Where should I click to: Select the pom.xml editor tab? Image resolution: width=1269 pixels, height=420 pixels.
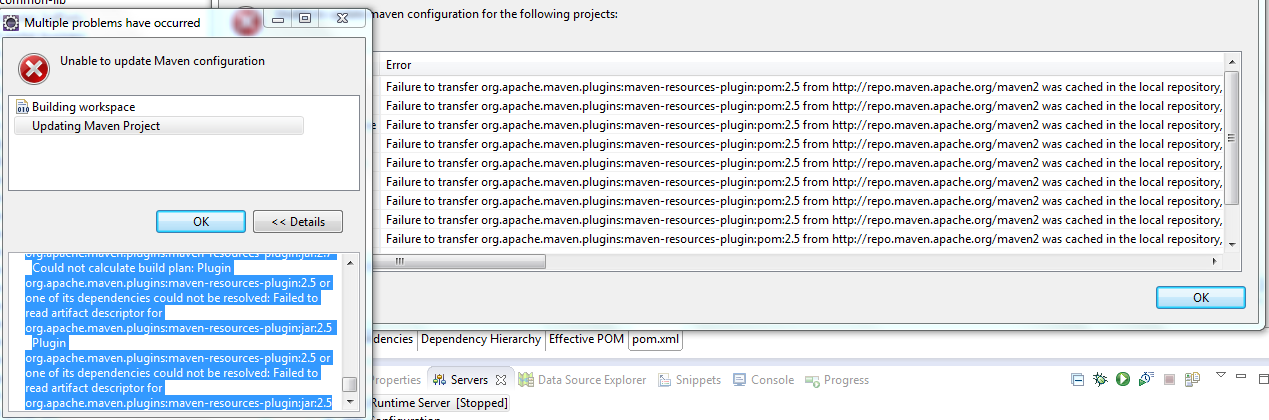(x=655, y=339)
